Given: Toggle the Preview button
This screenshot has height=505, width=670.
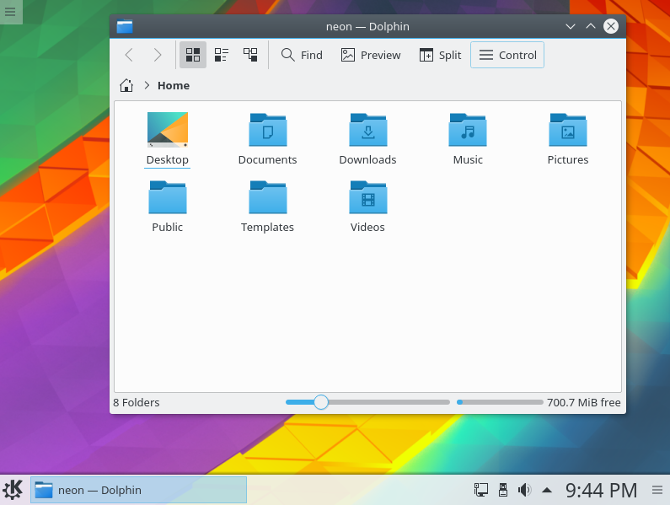Looking at the screenshot, I should click(370, 55).
